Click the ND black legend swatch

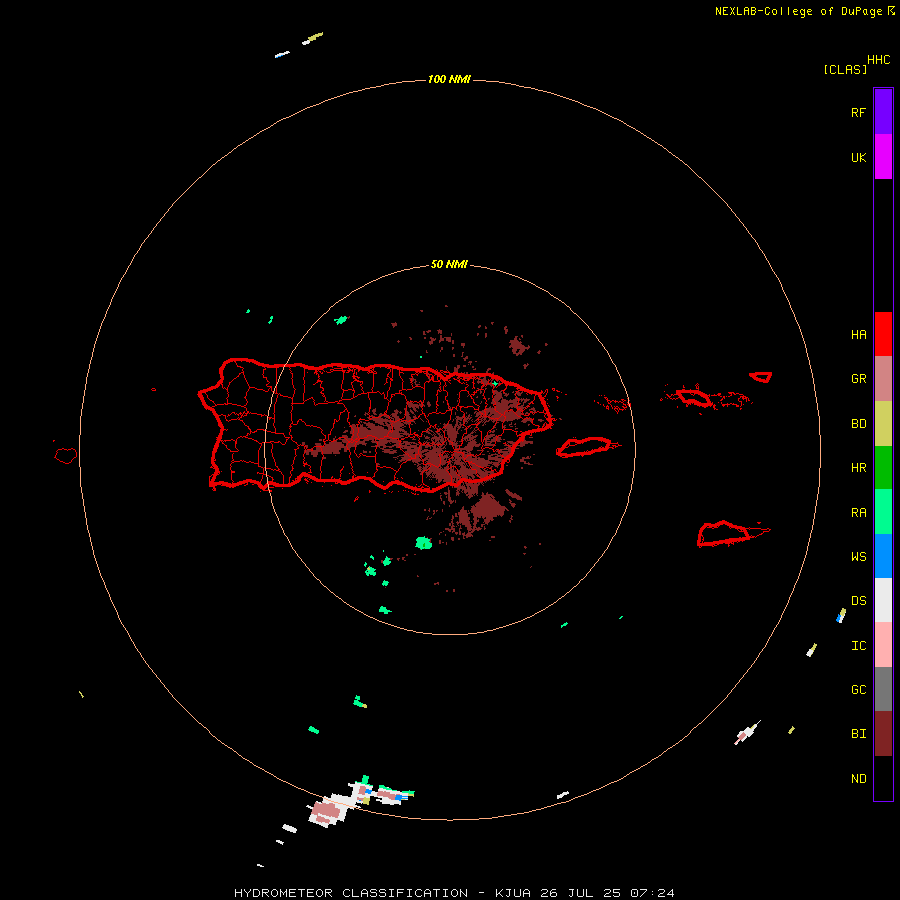[883, 778]
